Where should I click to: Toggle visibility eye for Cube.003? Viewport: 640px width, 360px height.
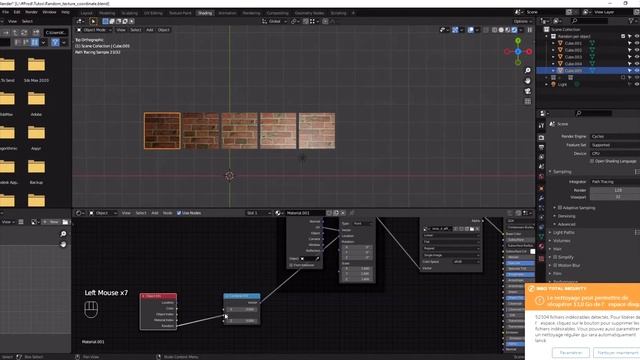click(636, 57)
